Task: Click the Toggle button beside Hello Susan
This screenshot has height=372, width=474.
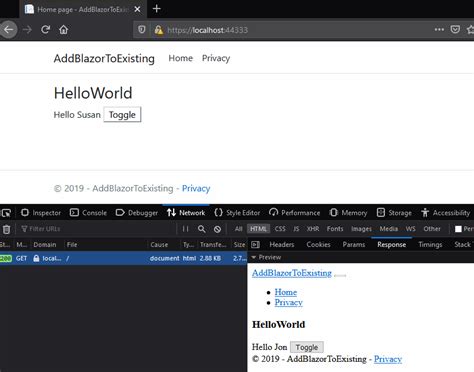Action: pyautogui.click(x=122, y=115)
